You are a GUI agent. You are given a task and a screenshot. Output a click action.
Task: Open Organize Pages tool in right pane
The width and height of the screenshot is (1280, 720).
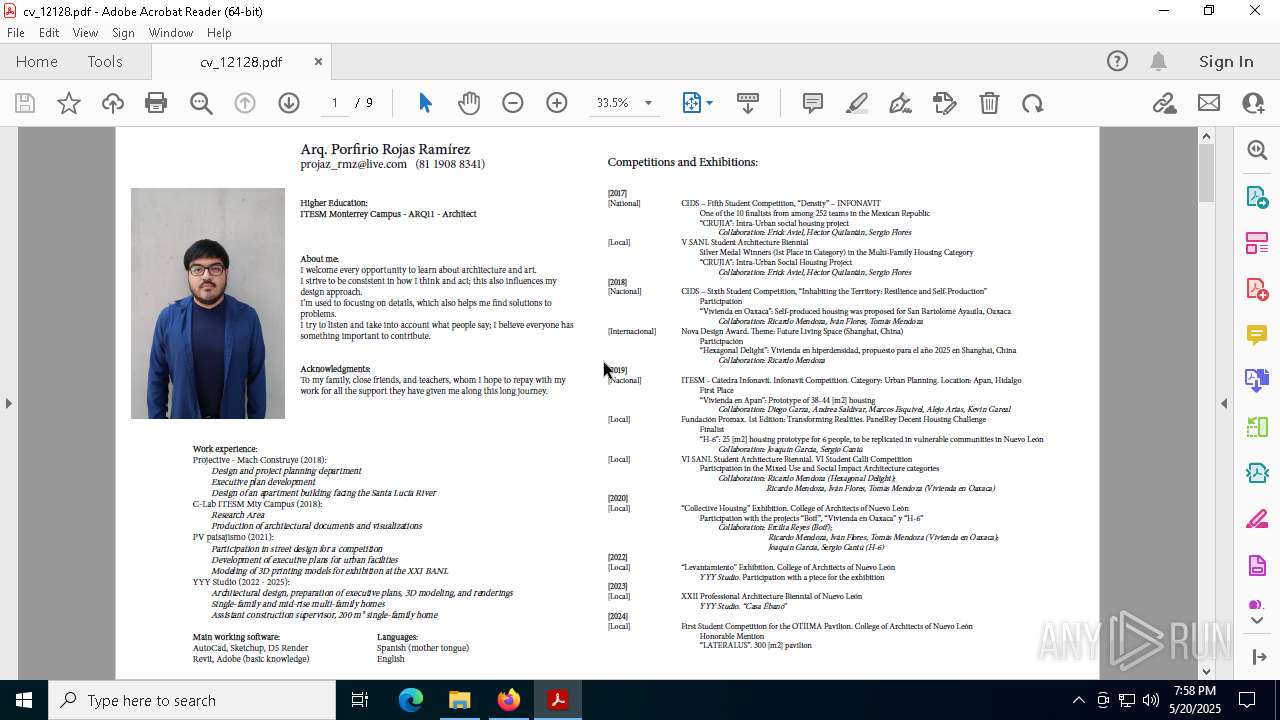click(1257, 242)
